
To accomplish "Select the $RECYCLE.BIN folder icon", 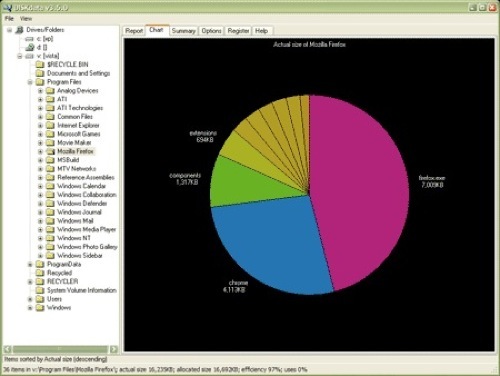I will (40, 64).
